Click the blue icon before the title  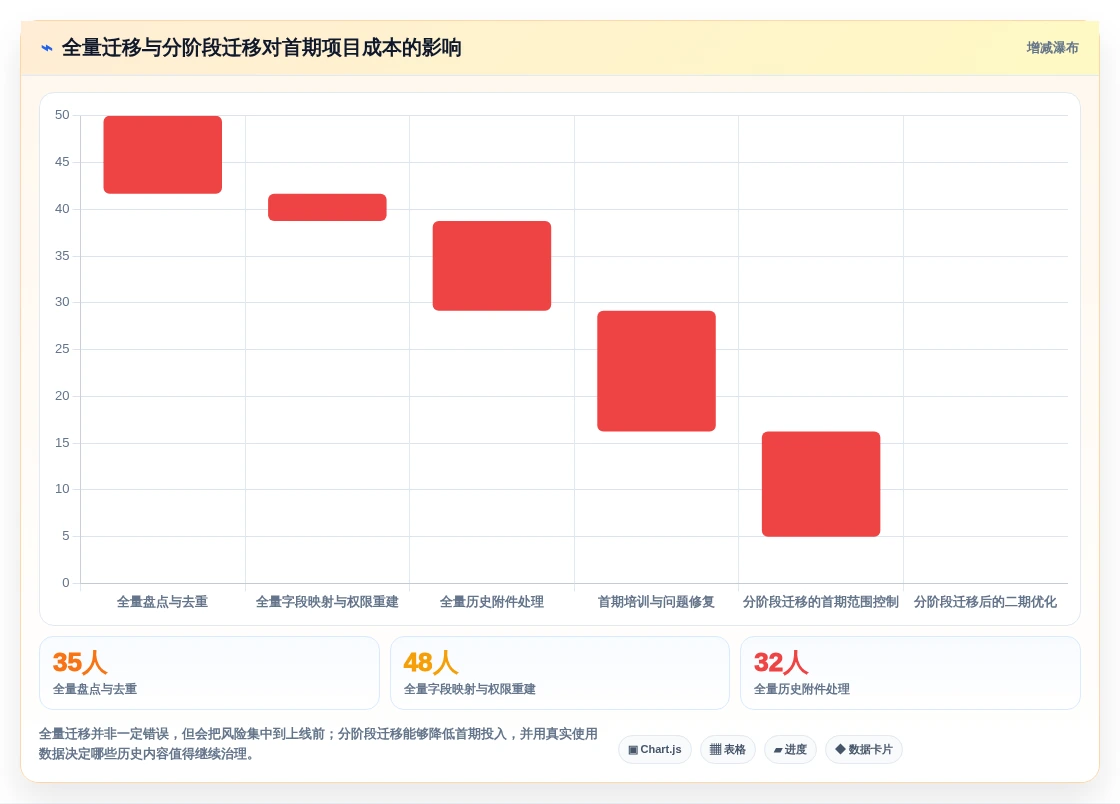point(47,49)
